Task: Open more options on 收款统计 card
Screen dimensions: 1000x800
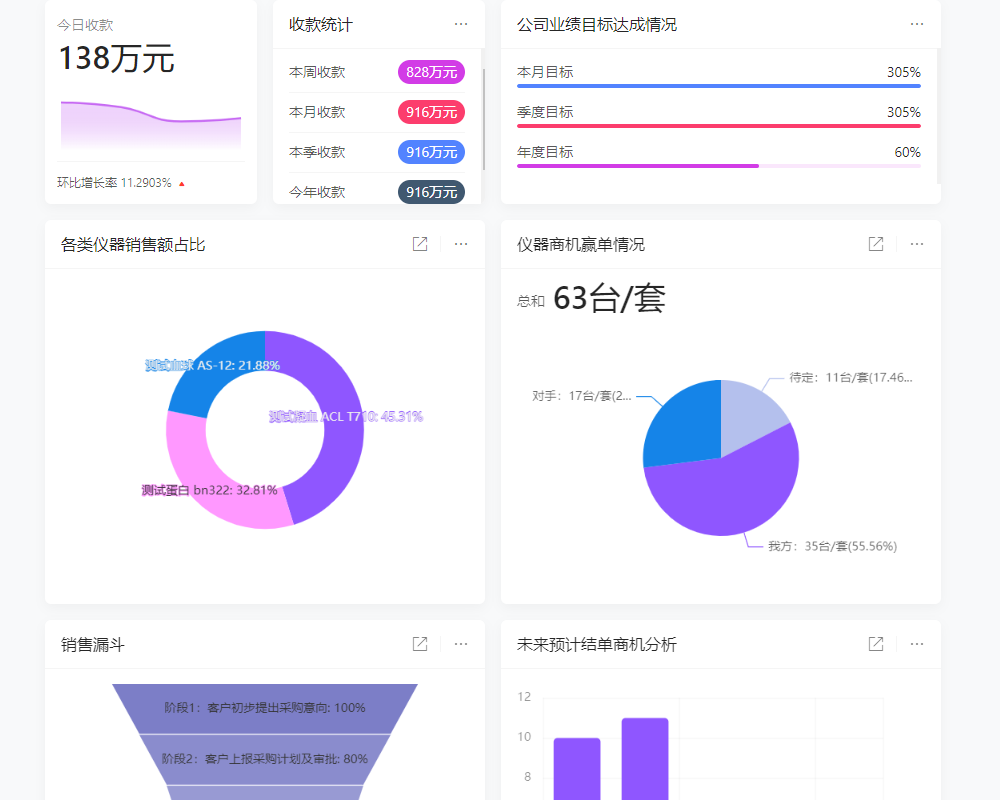Action: coord(461,24)
